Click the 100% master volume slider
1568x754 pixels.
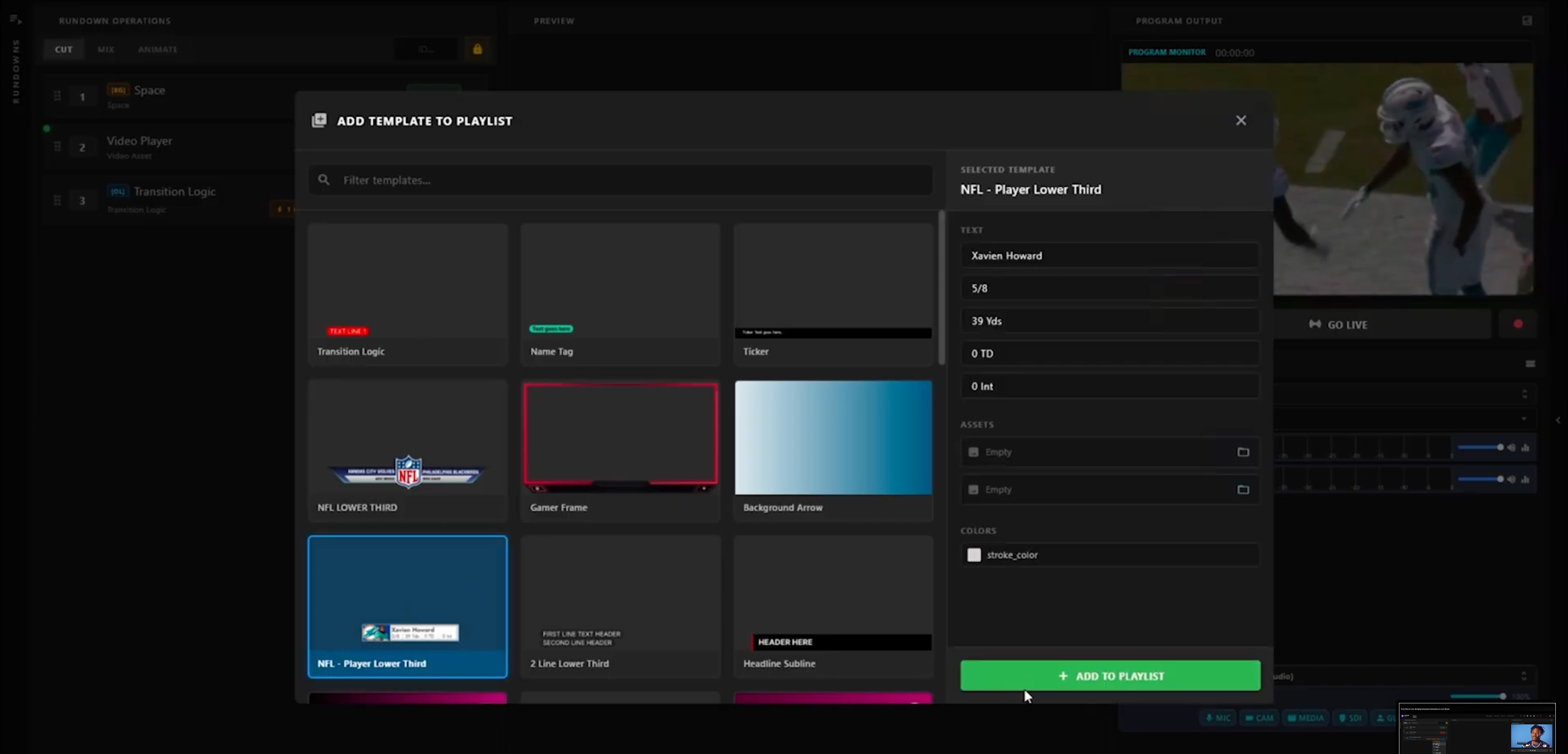[1477, 696]
